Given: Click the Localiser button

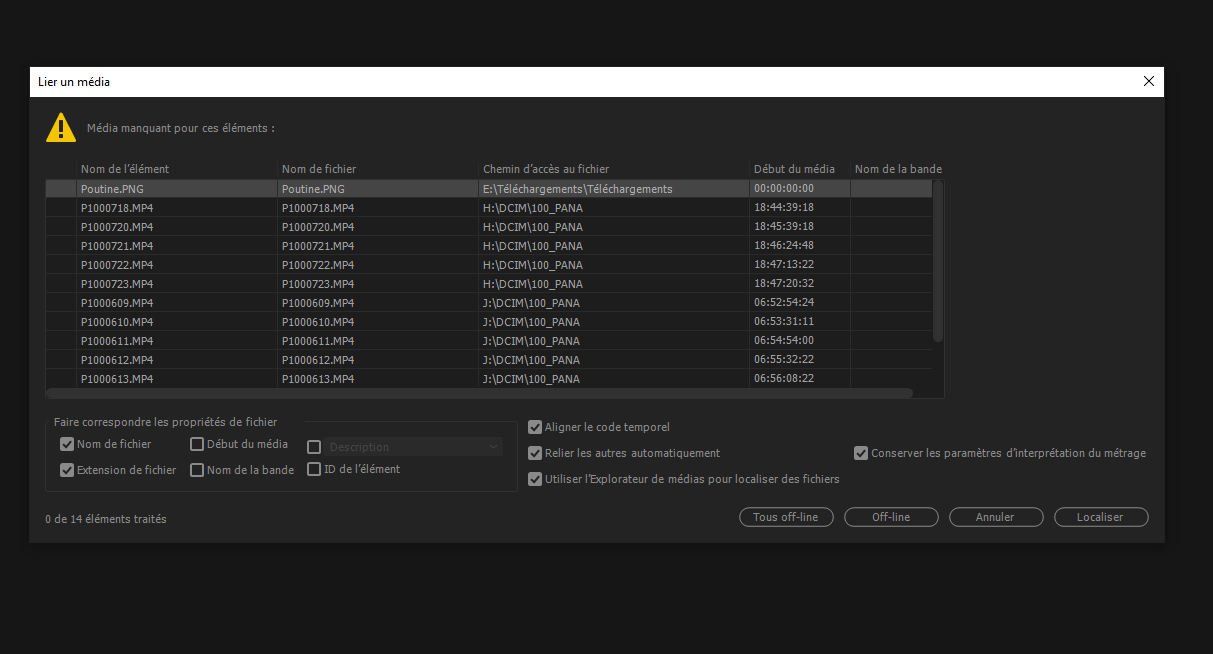Looking at the screenshot, I should click(1100, 517).
